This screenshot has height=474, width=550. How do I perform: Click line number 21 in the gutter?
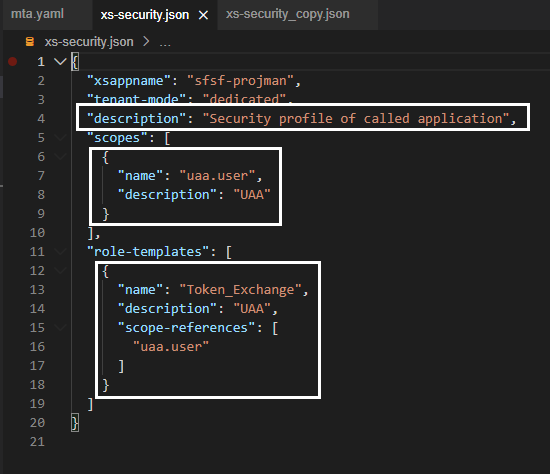click(x=37, y=442)
